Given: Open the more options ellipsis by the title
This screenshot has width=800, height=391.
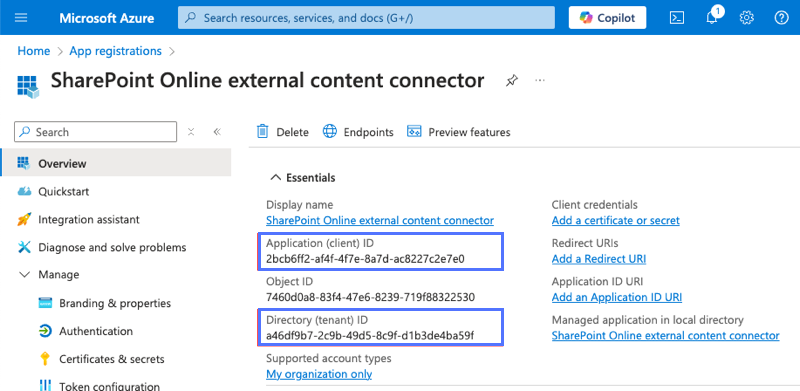Looking at the screenshot, I should pos(540,81).
